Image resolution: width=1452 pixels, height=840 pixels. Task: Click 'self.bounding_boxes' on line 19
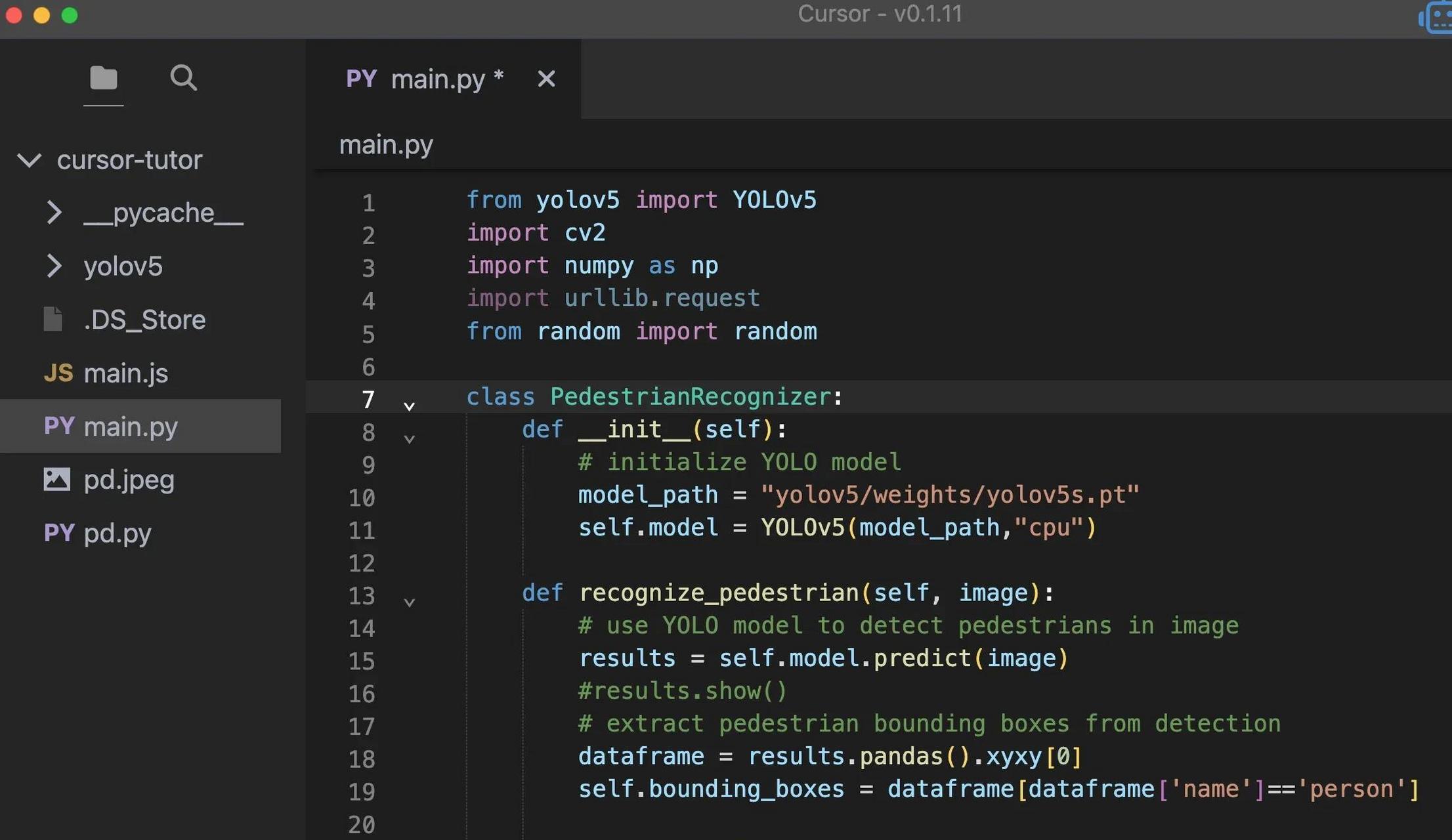coord(712,789)
